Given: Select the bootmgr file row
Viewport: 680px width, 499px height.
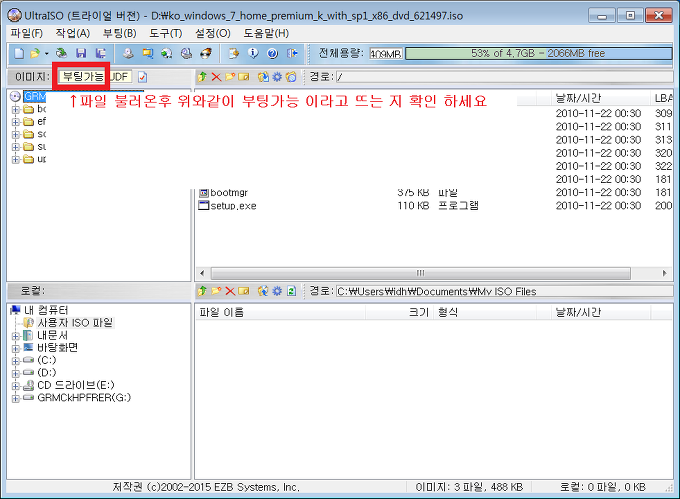Looking at the screenshot, I should click(x=434, y=192).
